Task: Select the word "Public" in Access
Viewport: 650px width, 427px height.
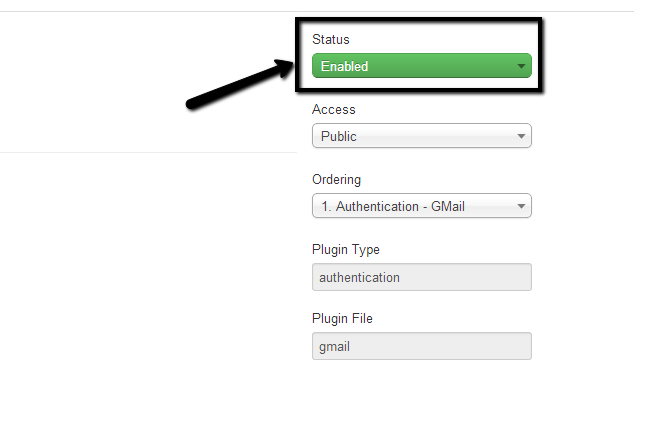Action: [x=339, y=137]
